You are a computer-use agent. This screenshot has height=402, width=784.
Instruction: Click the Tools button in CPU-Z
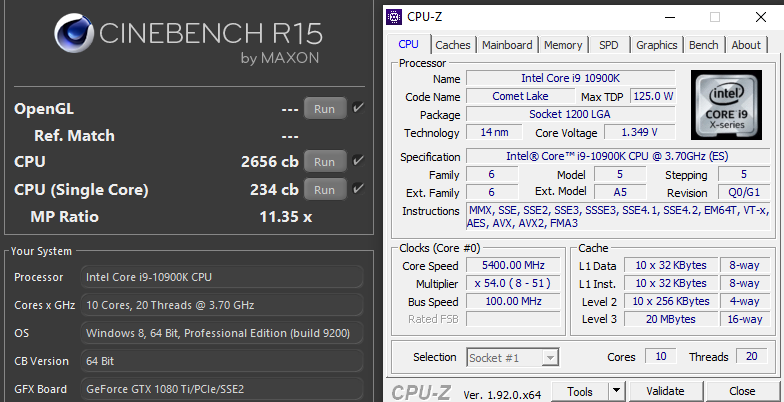[x=580, y=391]
